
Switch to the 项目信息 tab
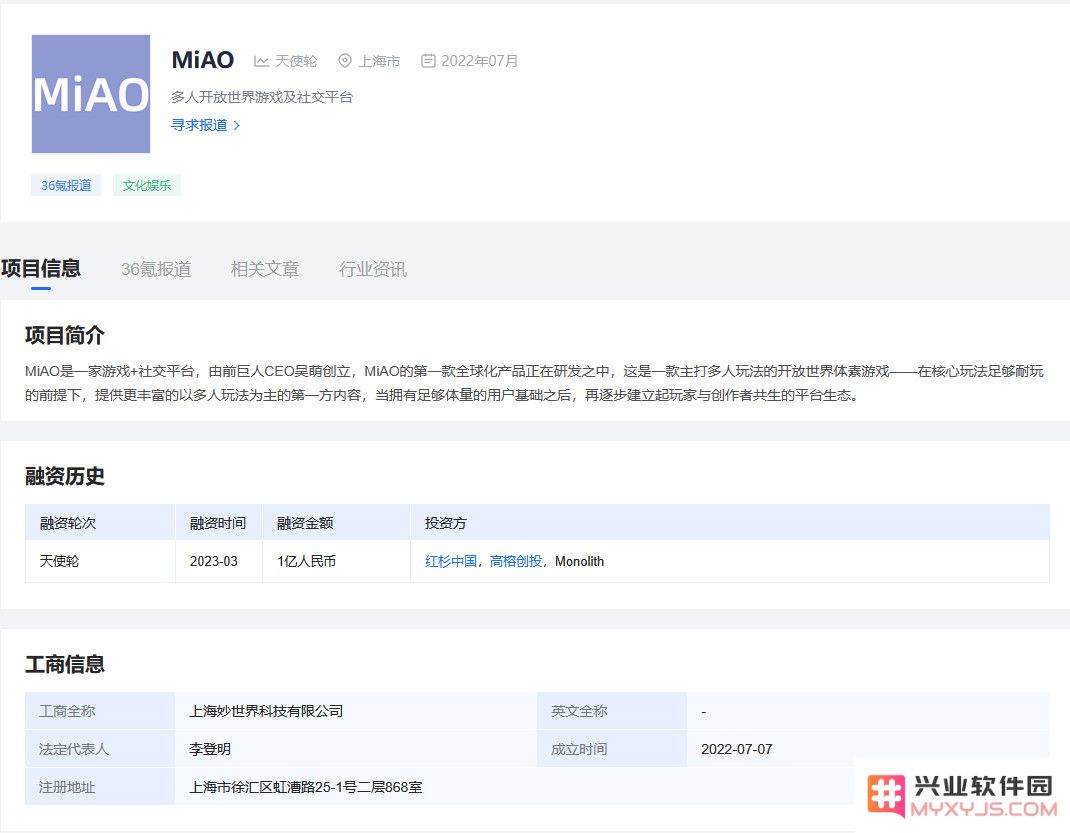pyautogui.click(x=41, y=269)
